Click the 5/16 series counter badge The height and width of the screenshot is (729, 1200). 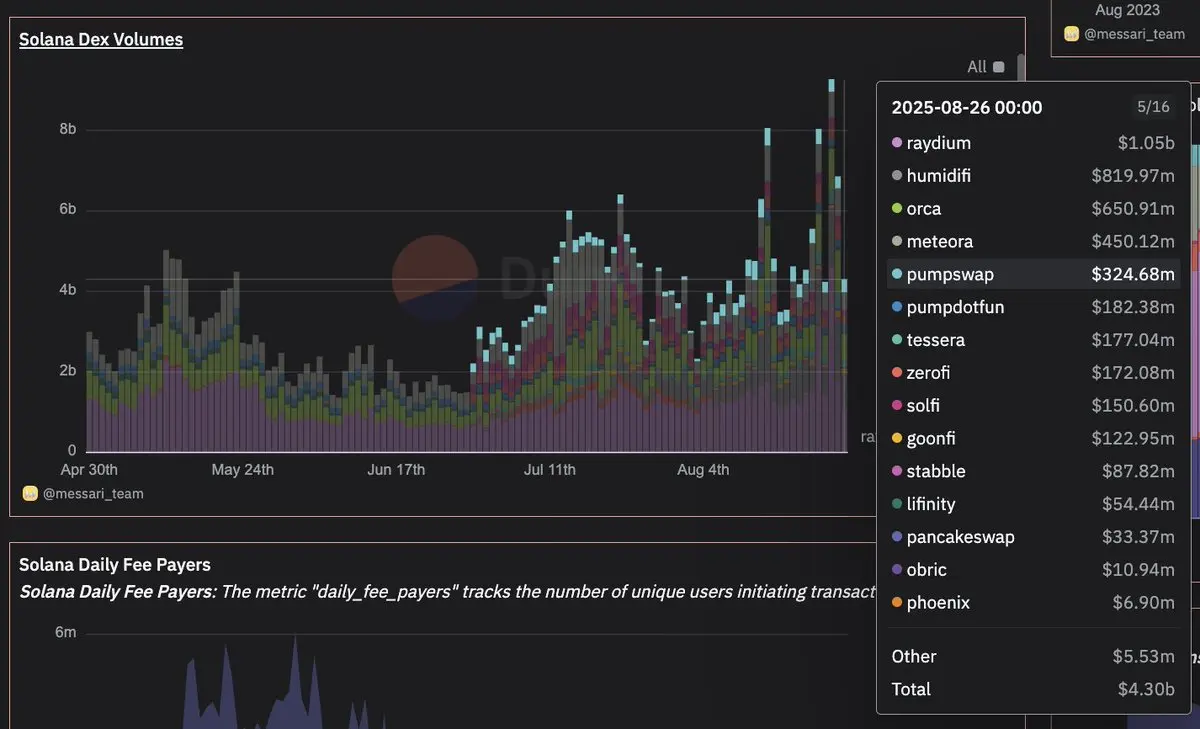point(1153,106)
